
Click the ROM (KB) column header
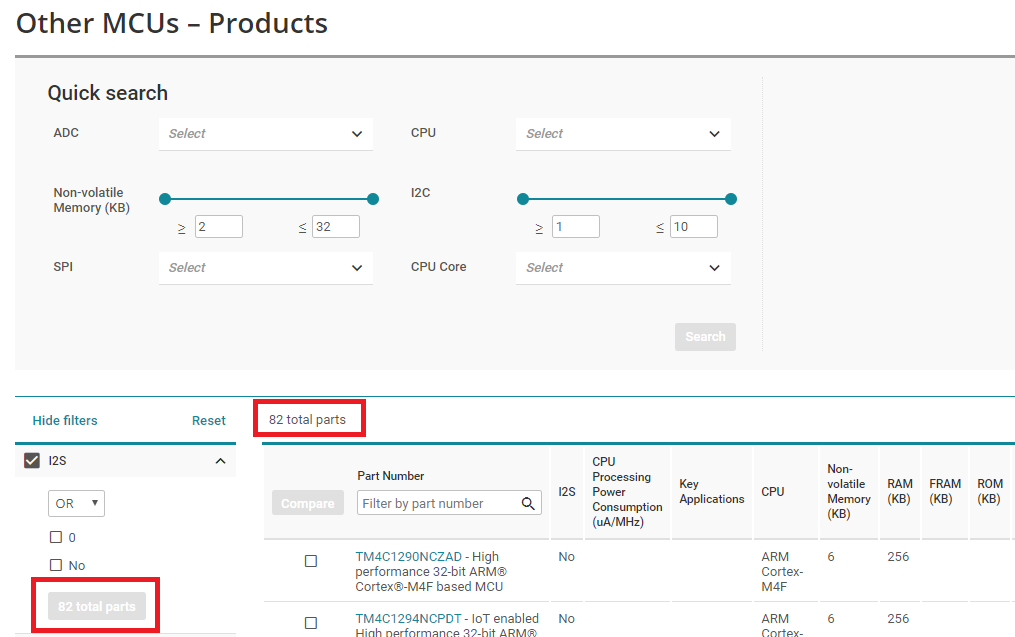point(990,491)
